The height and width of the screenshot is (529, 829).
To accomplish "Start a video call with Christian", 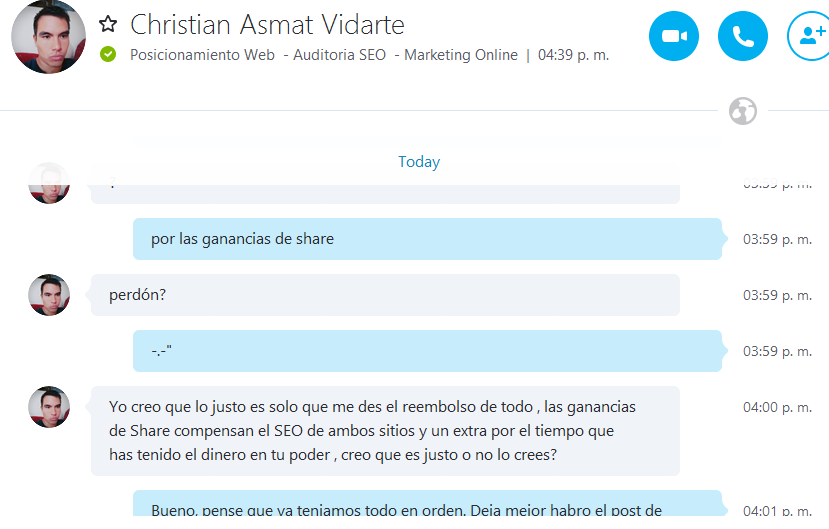I will coord(674,36).
